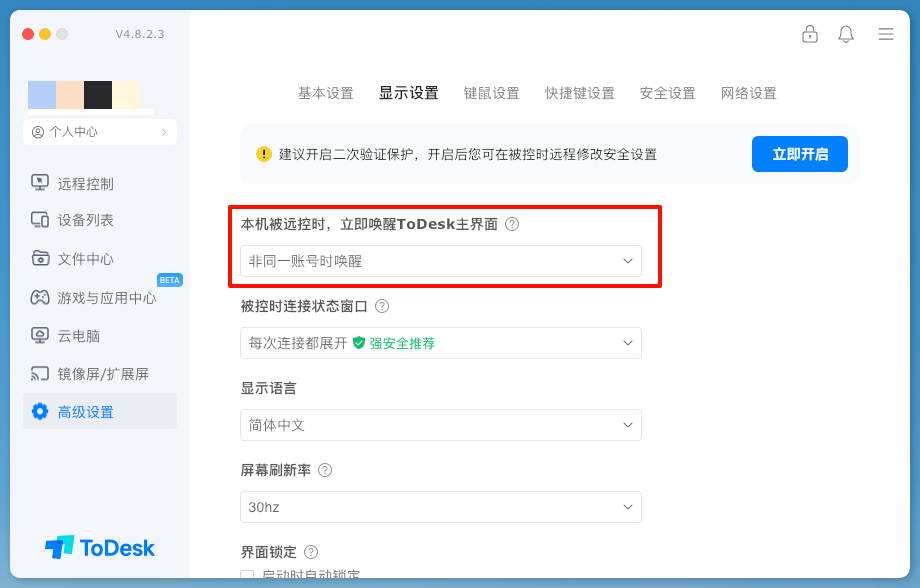The width and height of the screenshot is (920, 588).
Task: Switch to the 安全设置 tab
Action: tap(667, 93)
